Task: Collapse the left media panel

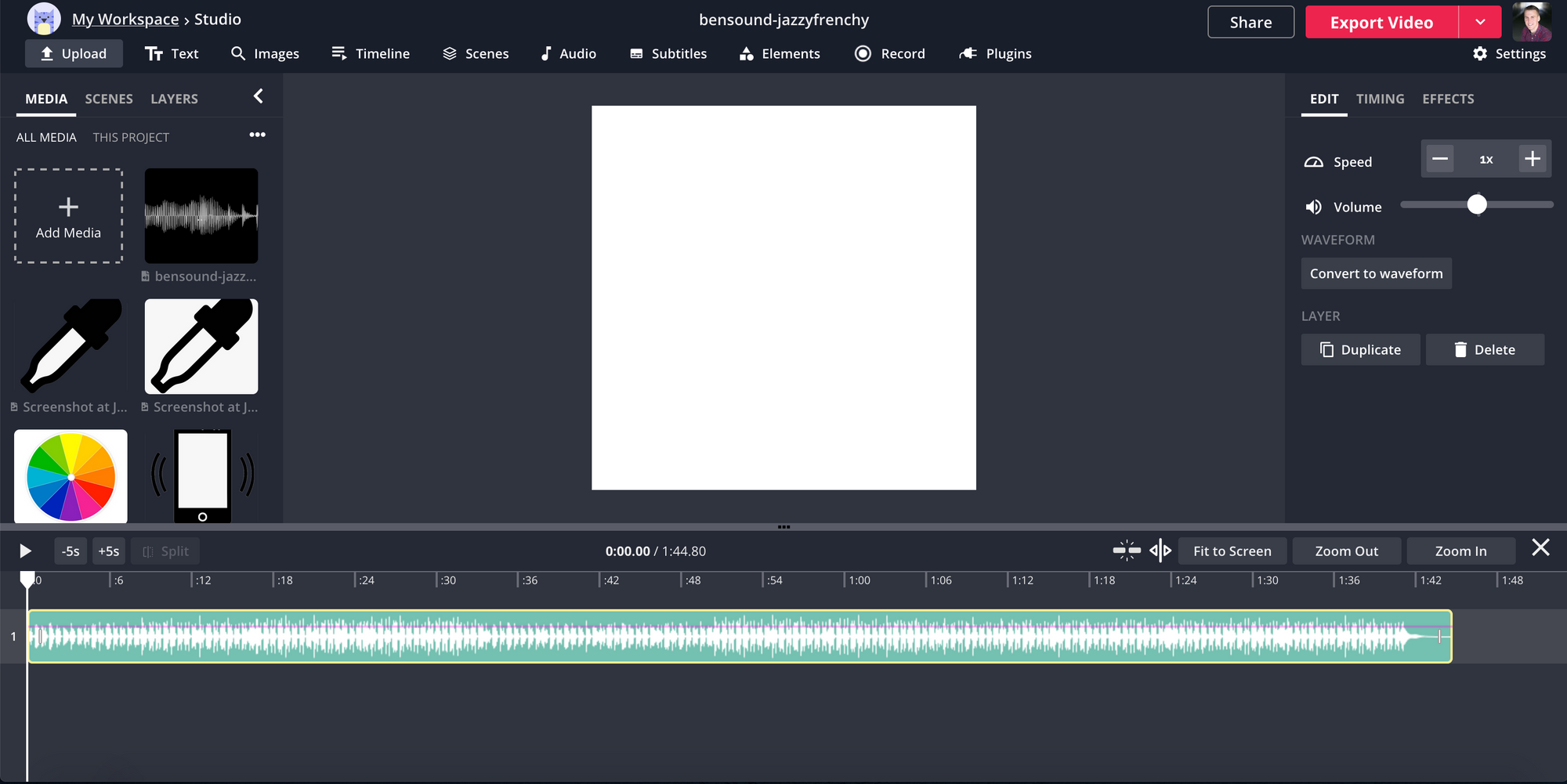Action: click(x=259, y=96)
